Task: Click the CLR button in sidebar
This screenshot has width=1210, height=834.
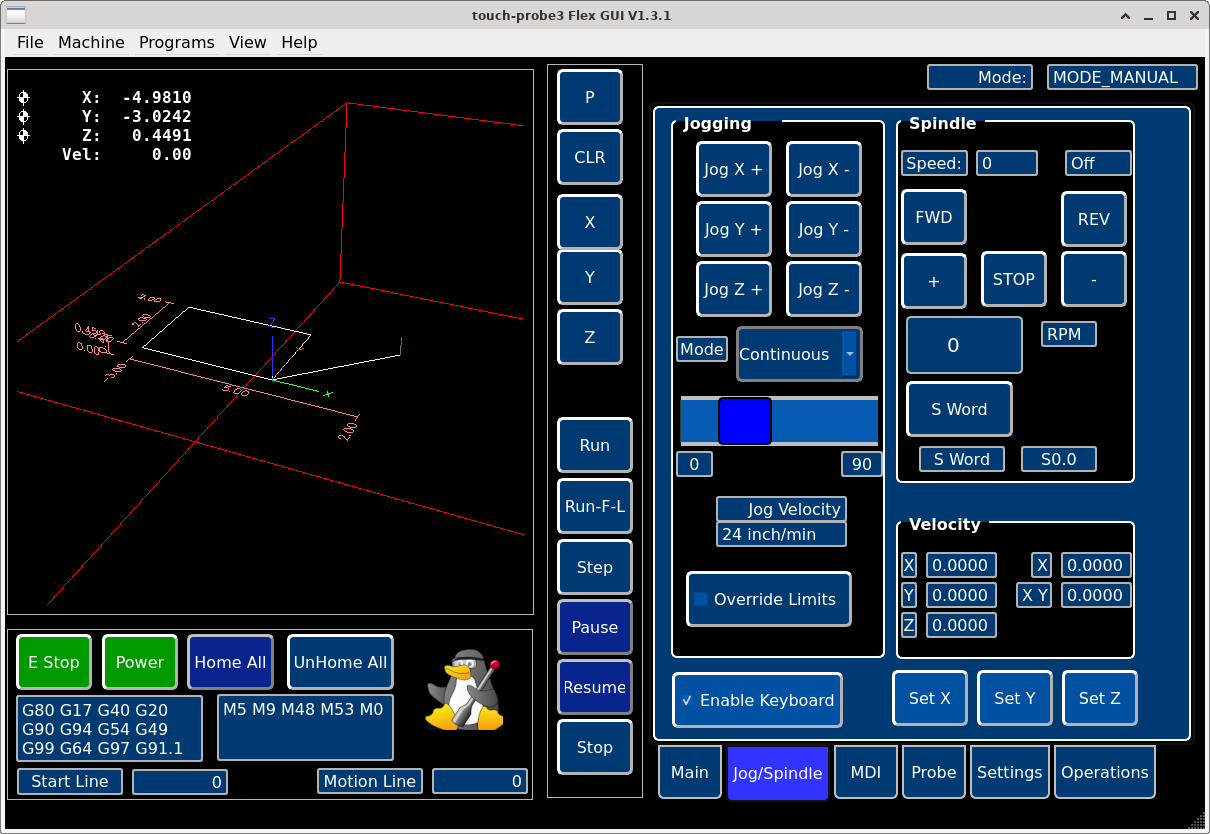Action: 589,157
